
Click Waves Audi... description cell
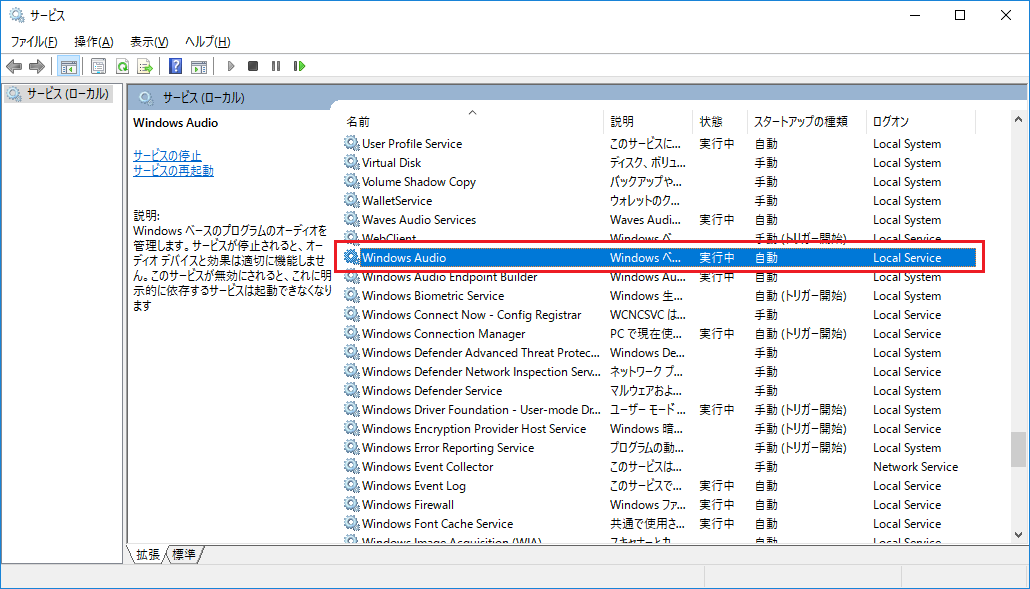(x=645, y=219)
